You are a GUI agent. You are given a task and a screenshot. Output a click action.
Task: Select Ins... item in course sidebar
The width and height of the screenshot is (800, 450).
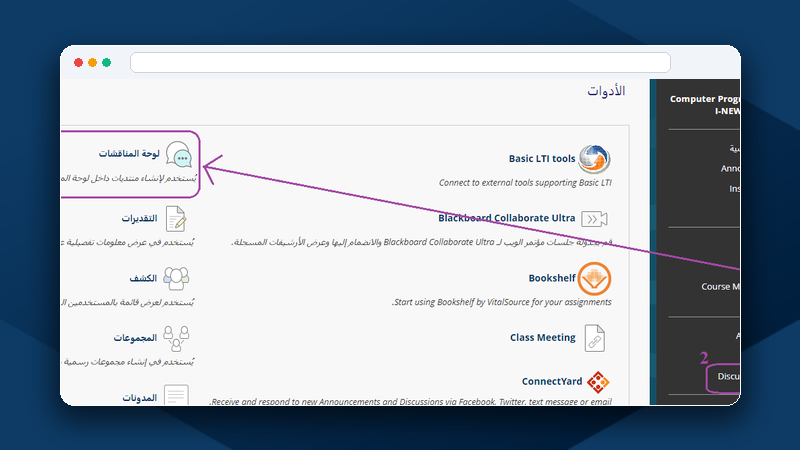735,189
